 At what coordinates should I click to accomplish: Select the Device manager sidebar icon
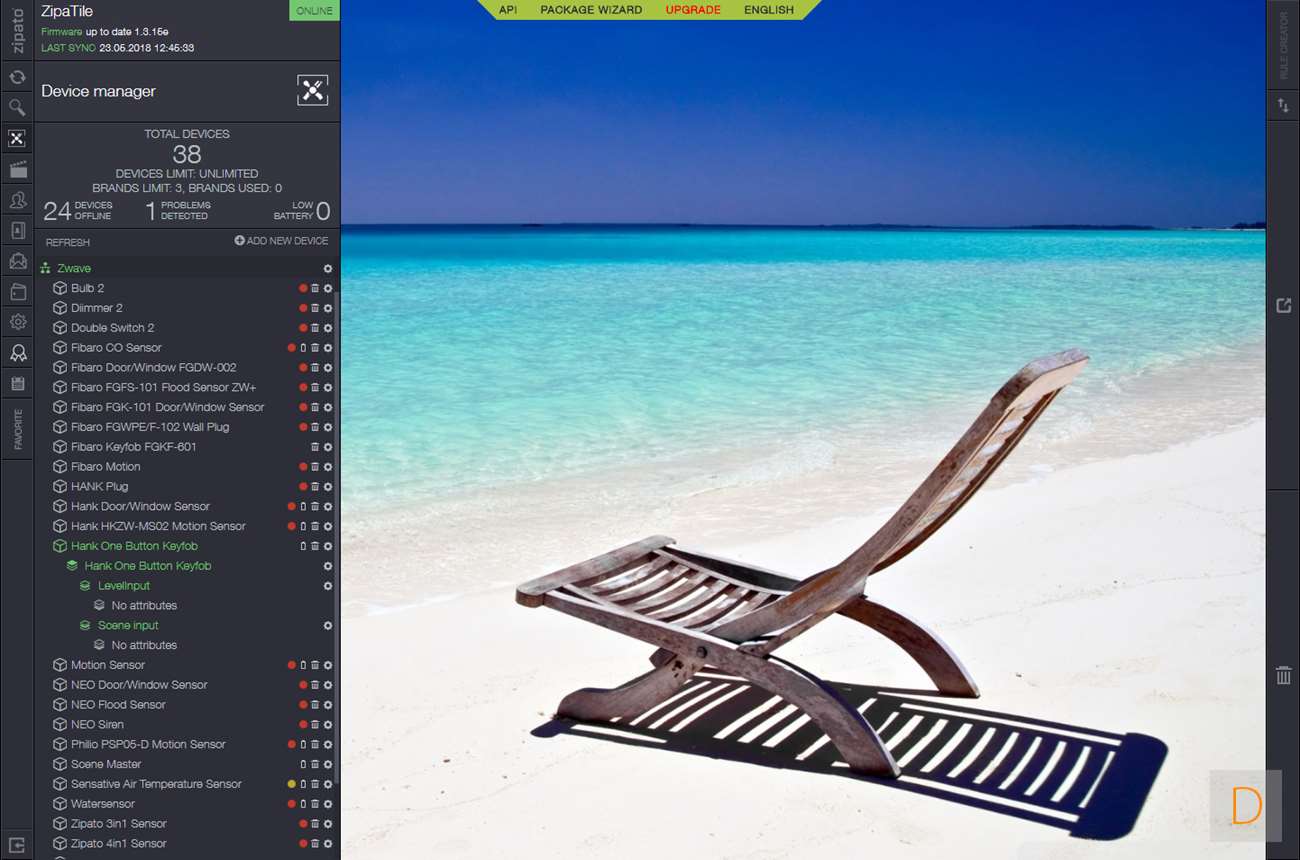click(x=17, y=138)
